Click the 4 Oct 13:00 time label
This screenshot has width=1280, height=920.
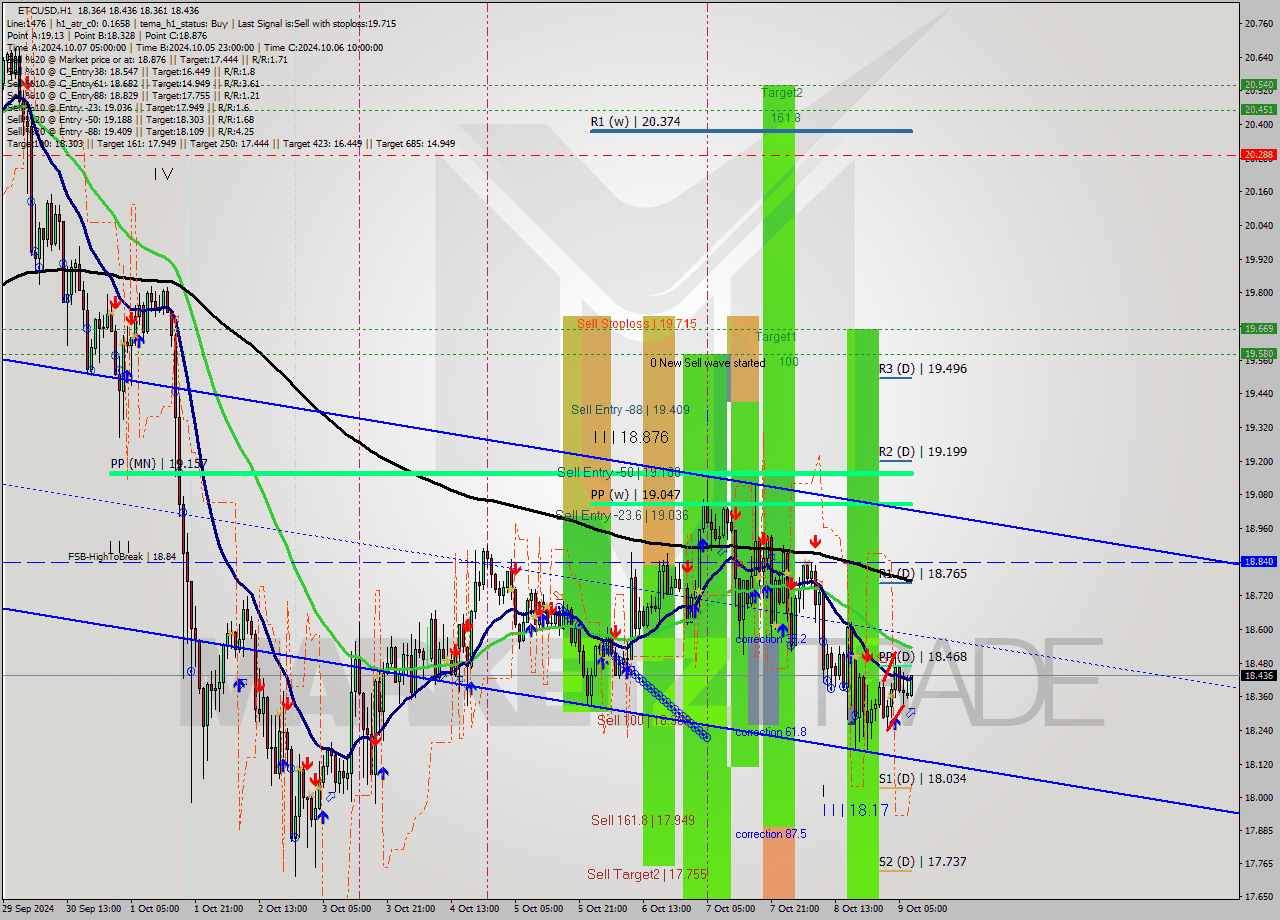coord(474,909)
